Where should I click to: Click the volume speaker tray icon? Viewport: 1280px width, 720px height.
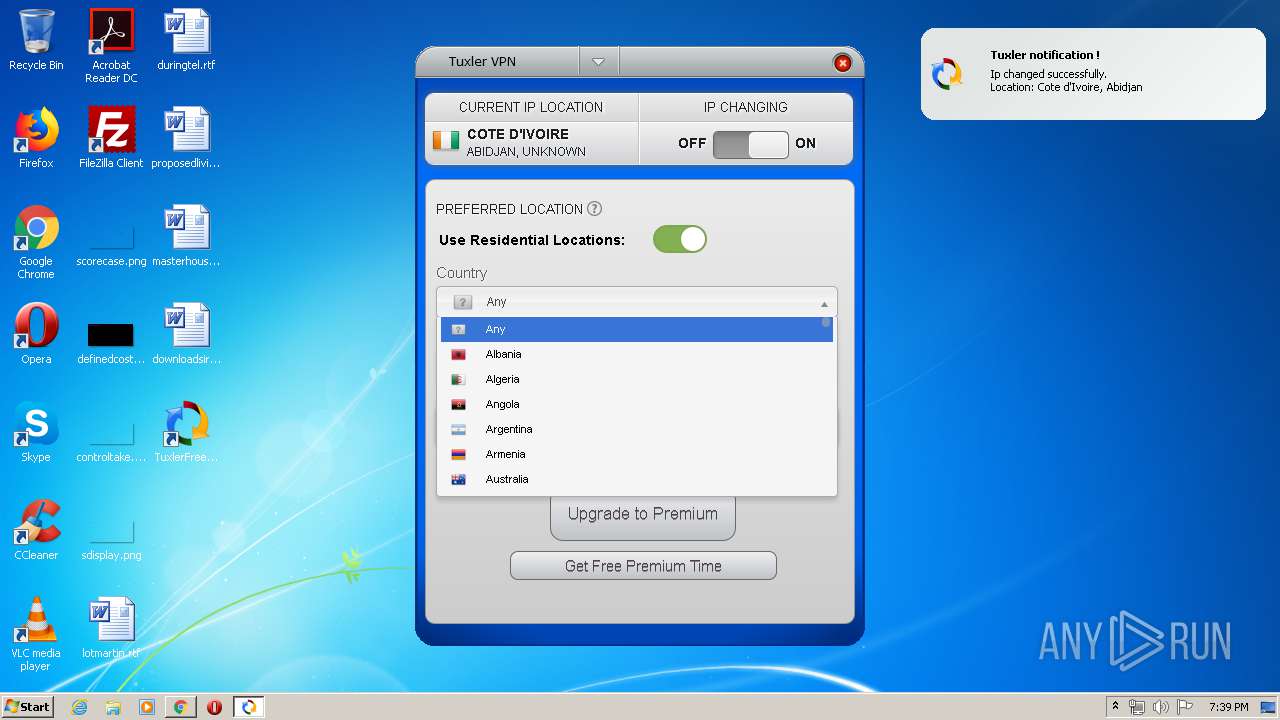(x=1161, y=707)
